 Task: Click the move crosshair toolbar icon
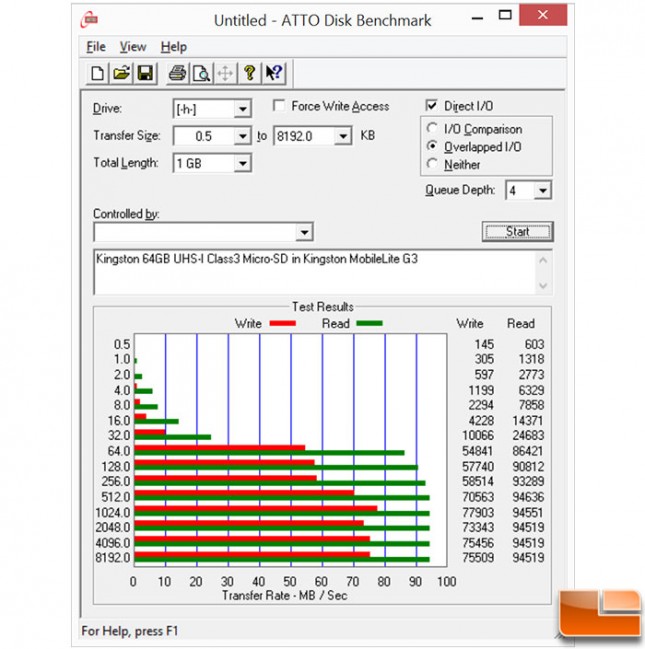tap(225, 73)
